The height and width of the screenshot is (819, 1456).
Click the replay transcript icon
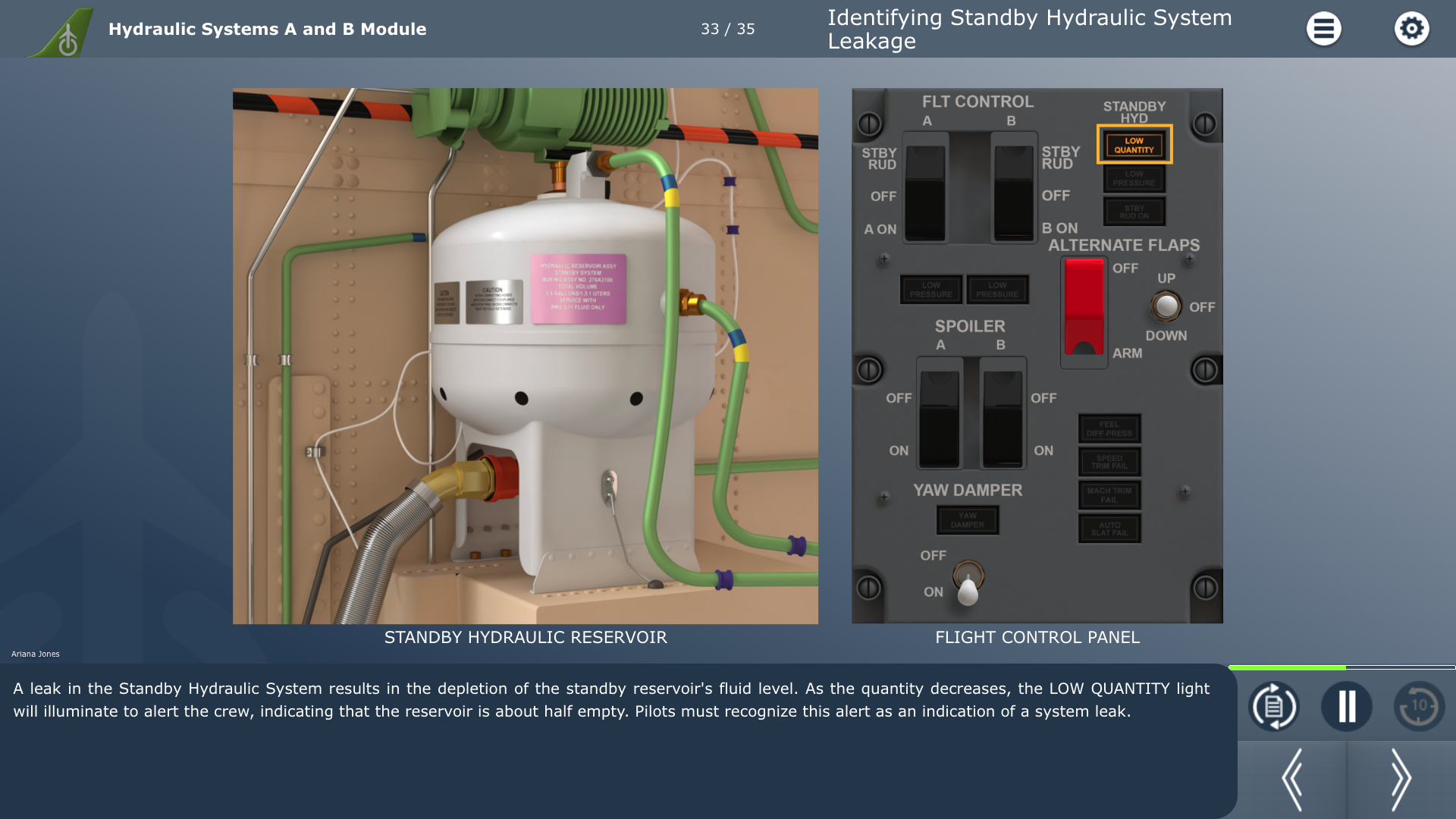1273,706
